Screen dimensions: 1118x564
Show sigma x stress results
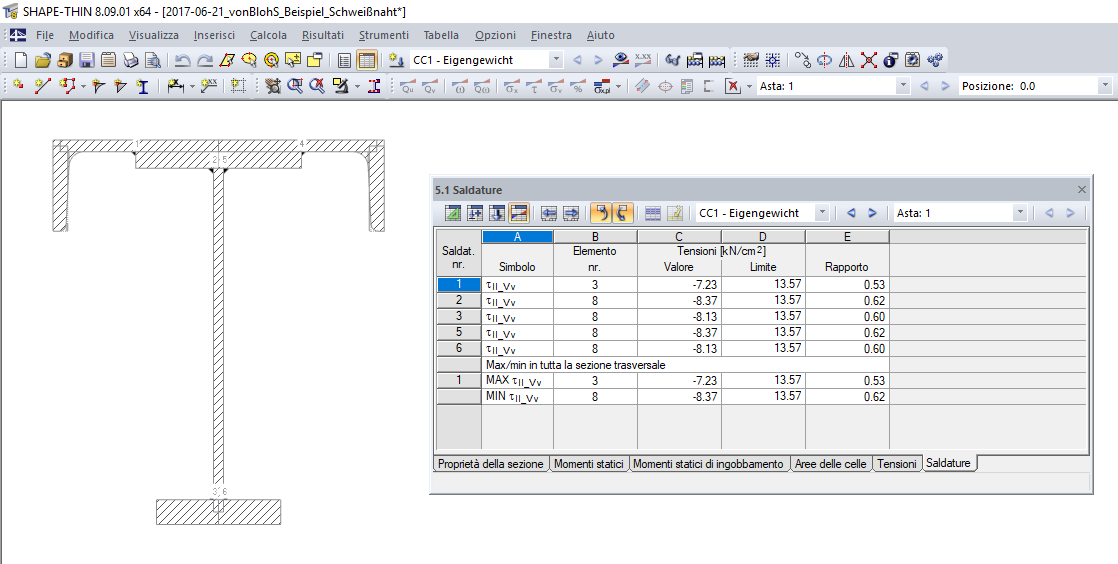(511, 86)
